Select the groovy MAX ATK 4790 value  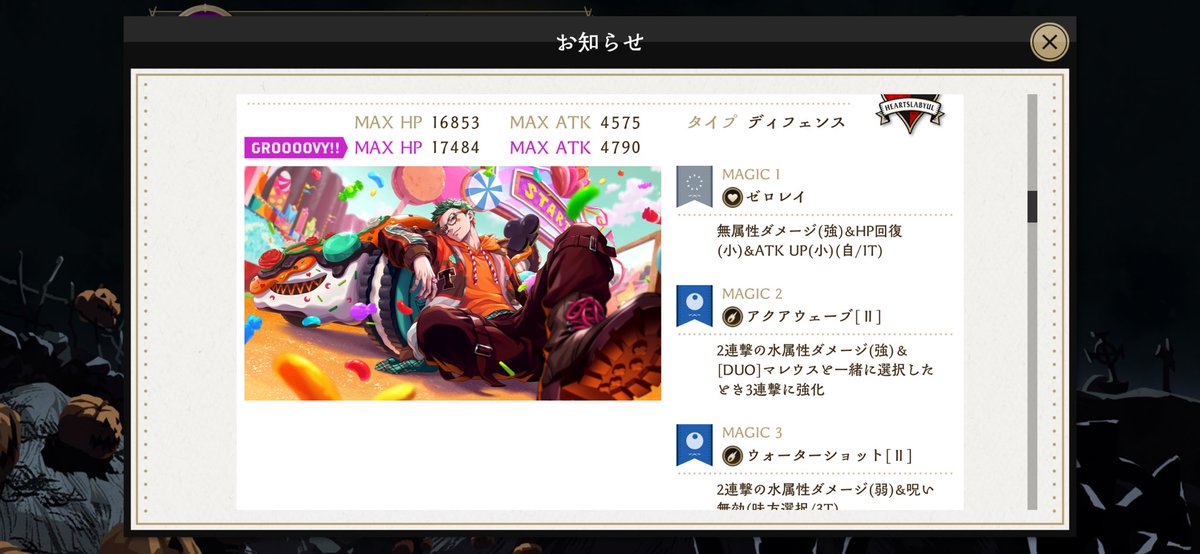[620, 148]
